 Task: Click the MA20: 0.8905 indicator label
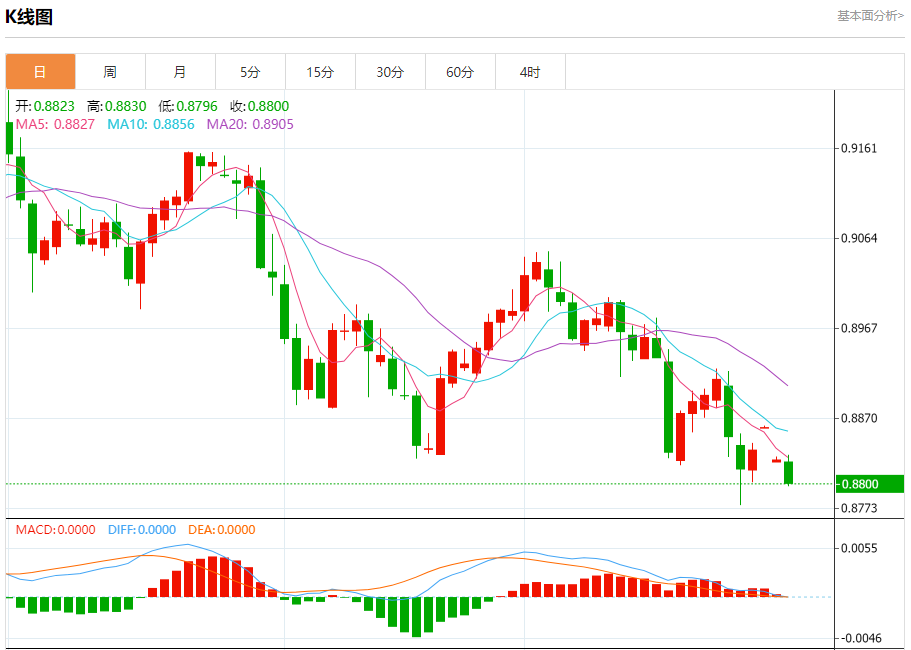(250, 124)
